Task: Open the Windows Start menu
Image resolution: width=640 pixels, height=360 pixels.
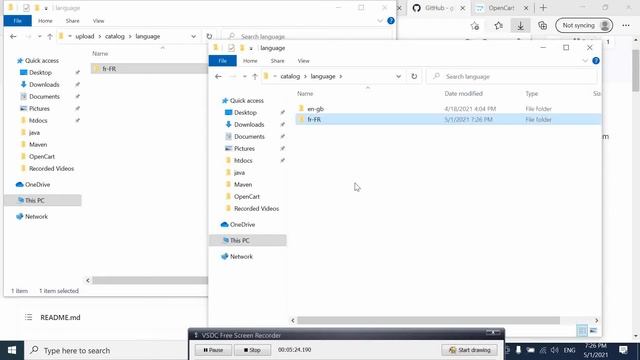Action: [x=12, y=350]
